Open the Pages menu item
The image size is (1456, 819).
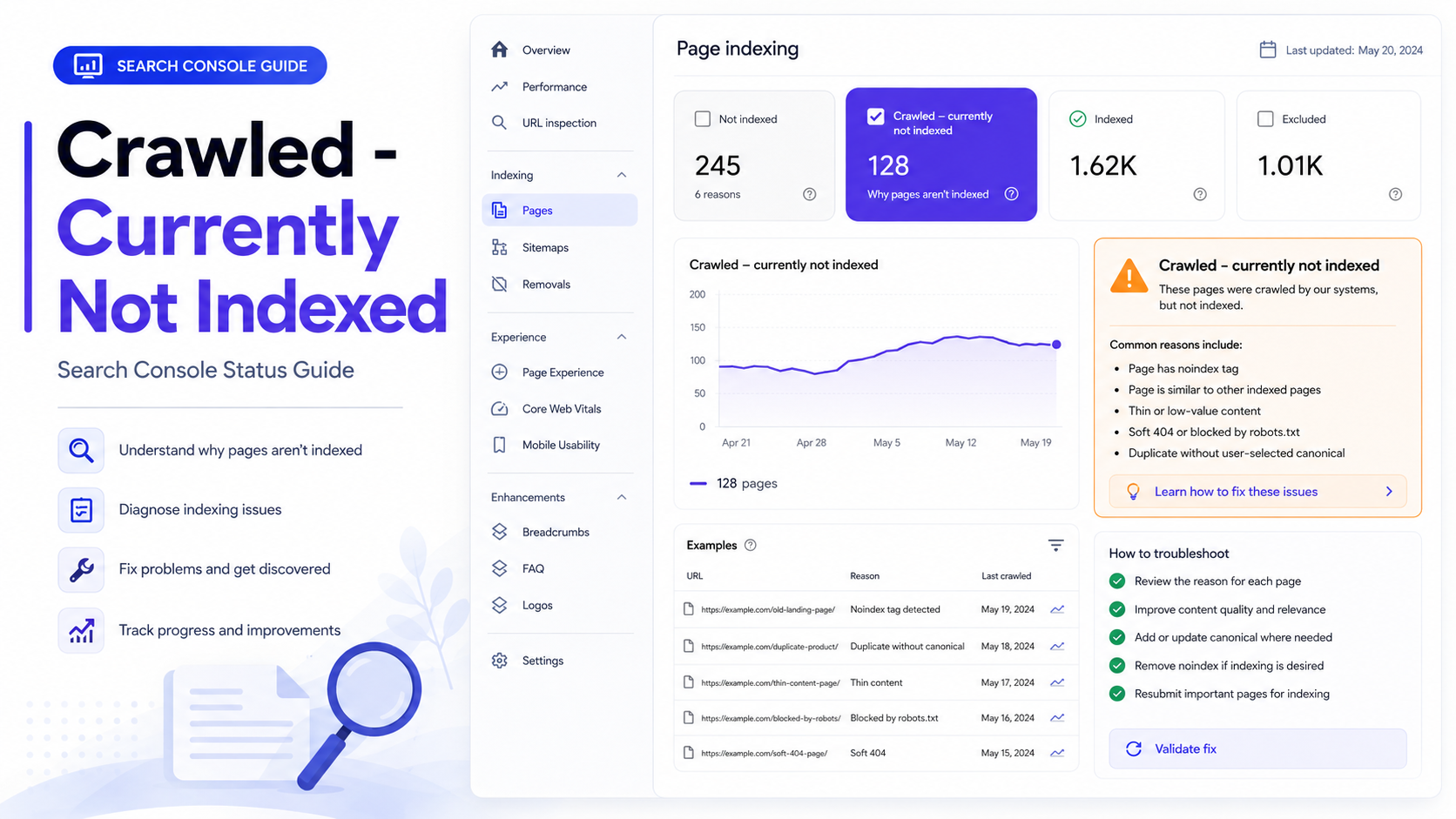tap(559, 211)
